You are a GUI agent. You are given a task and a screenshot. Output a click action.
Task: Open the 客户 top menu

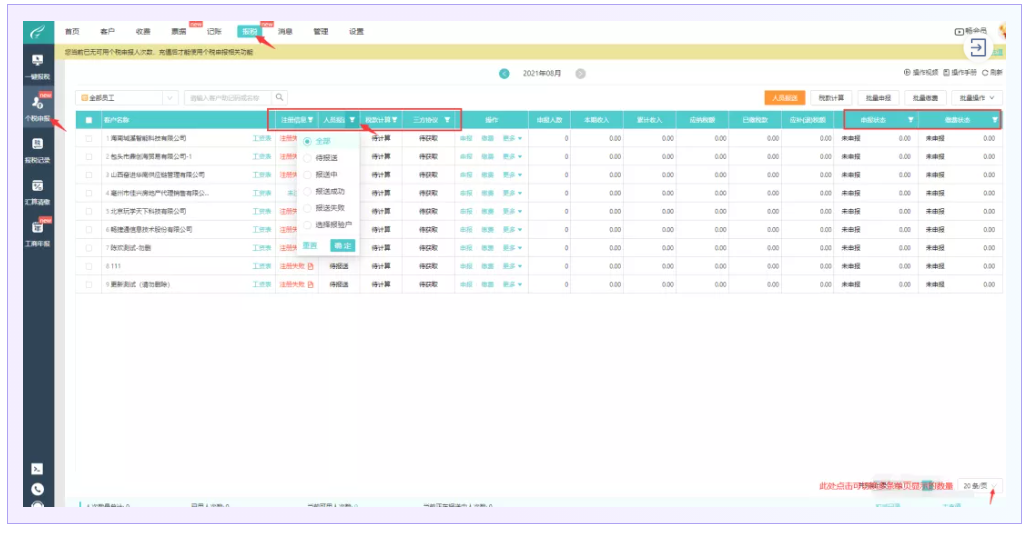(x=107, y=32)
